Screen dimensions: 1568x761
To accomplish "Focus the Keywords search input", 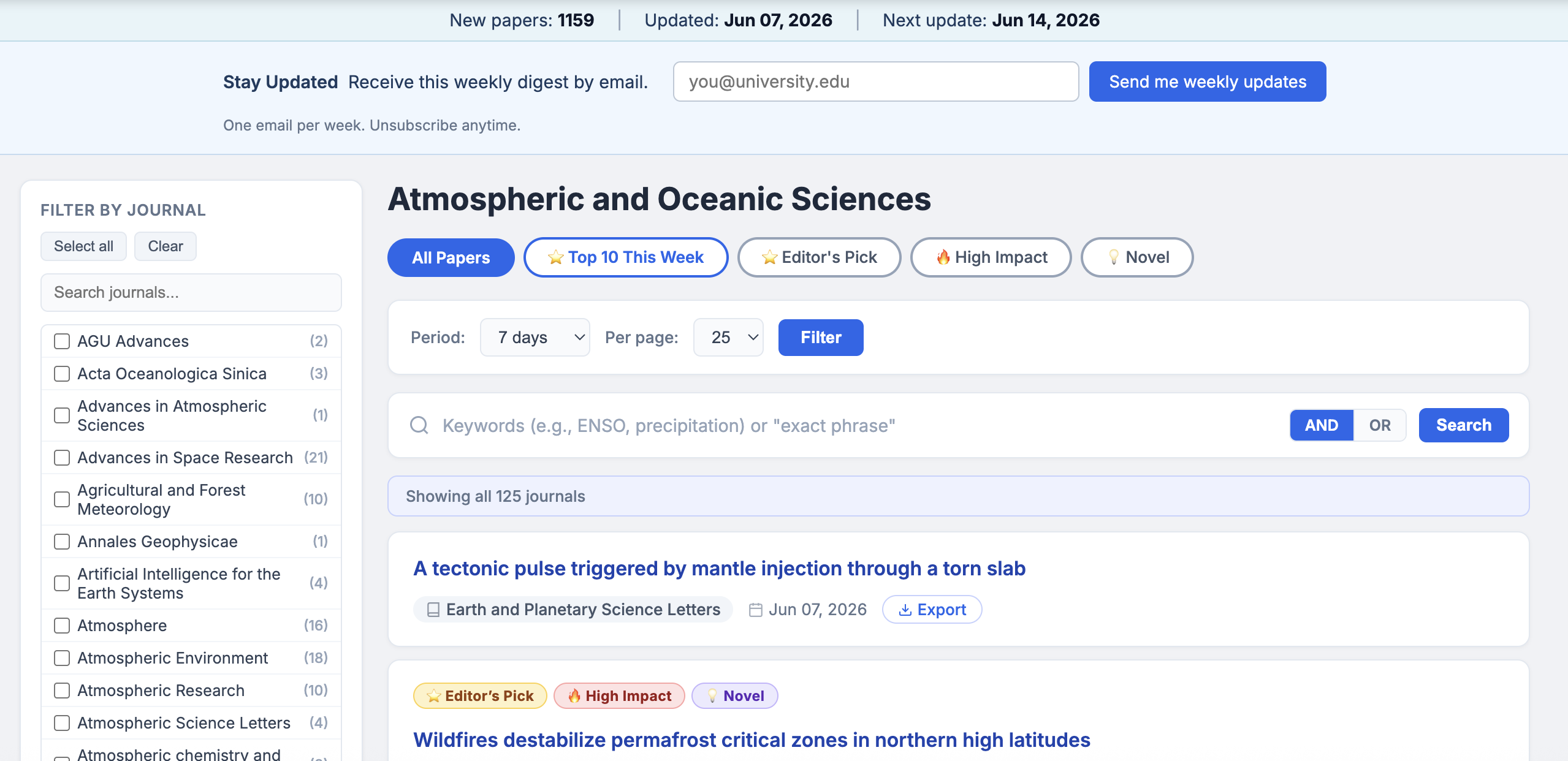I will (x=858, y=425).
